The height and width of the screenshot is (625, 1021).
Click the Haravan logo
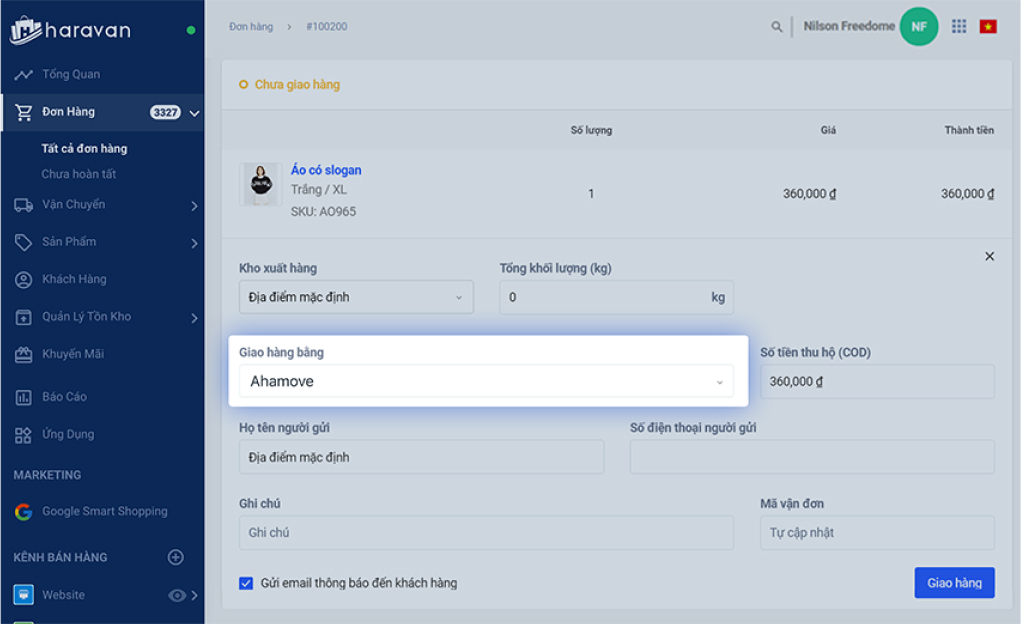click(x=70, y=31)
